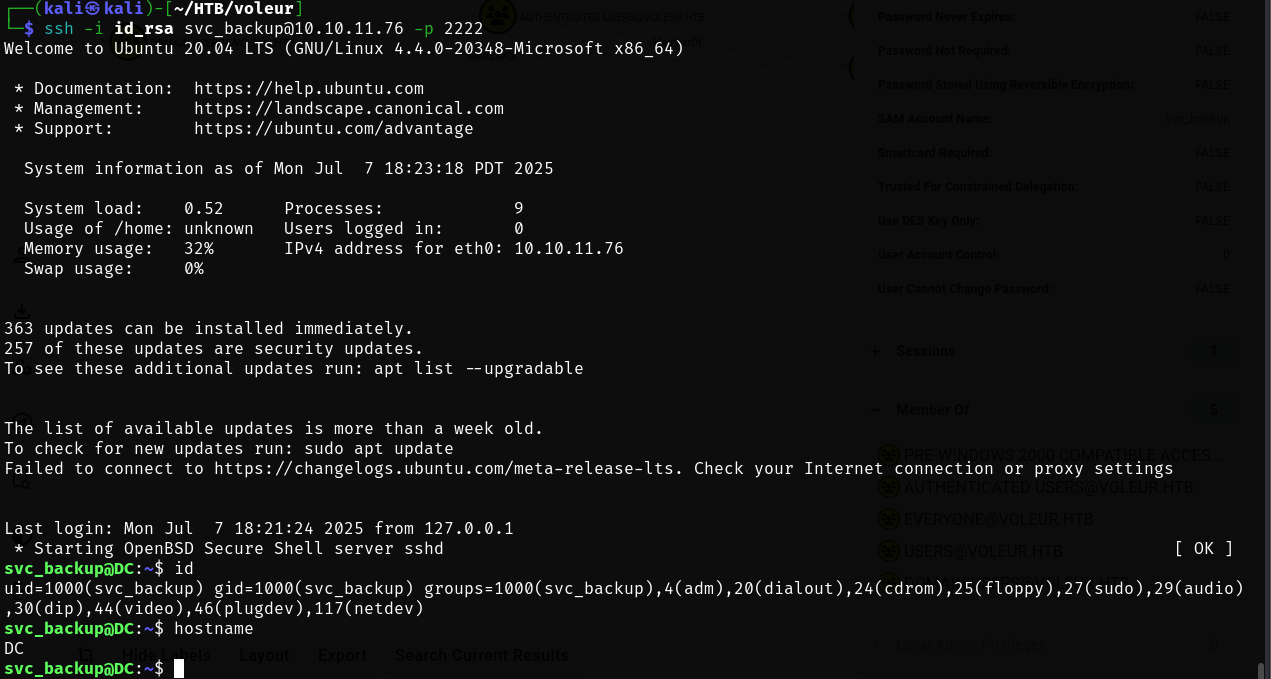Viewport: 1271px width, 679px height.
Task: Click the file search icon in sidebar
Action: (x=21, y=479)
